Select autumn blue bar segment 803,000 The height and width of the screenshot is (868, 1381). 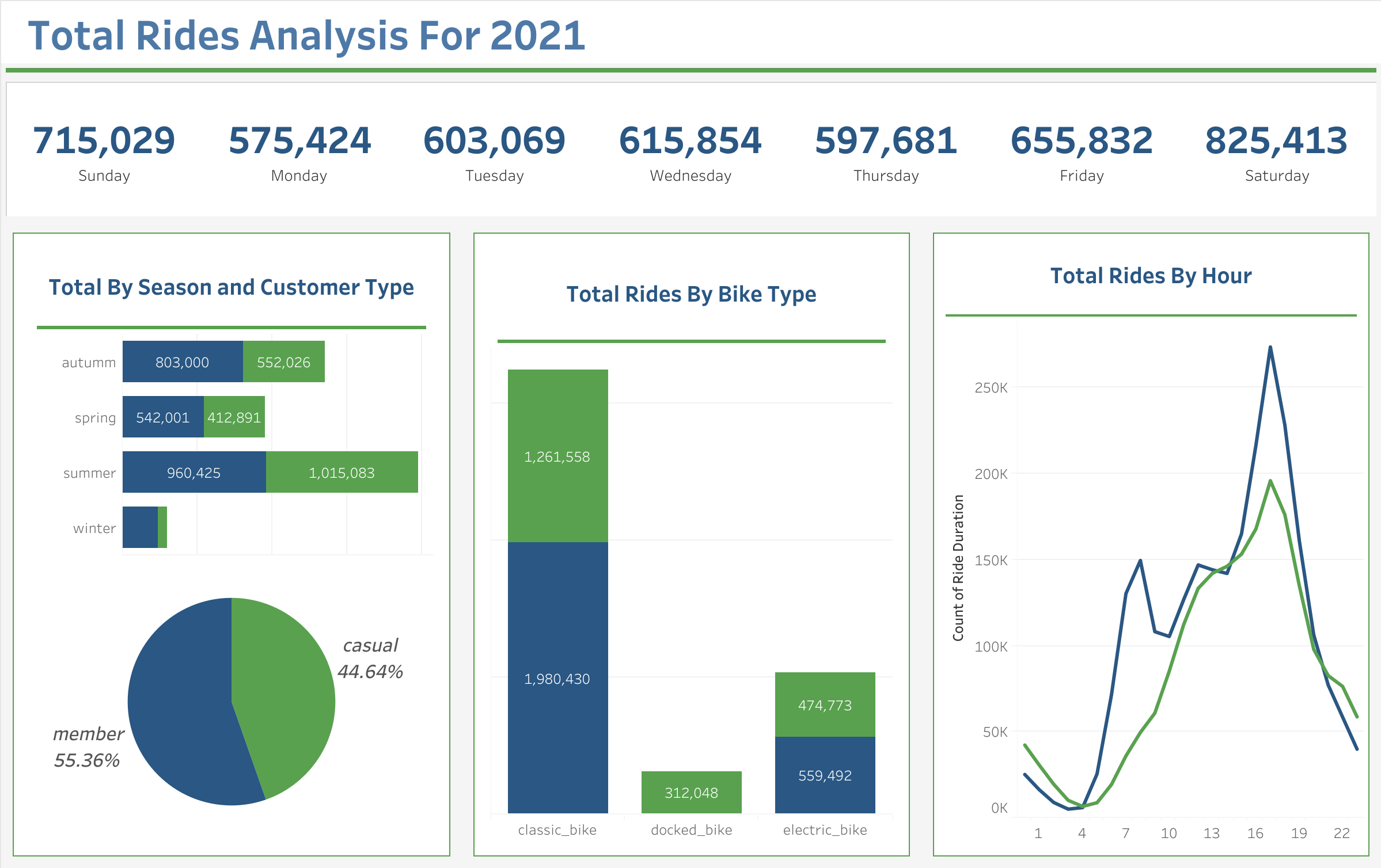point(182,361)
